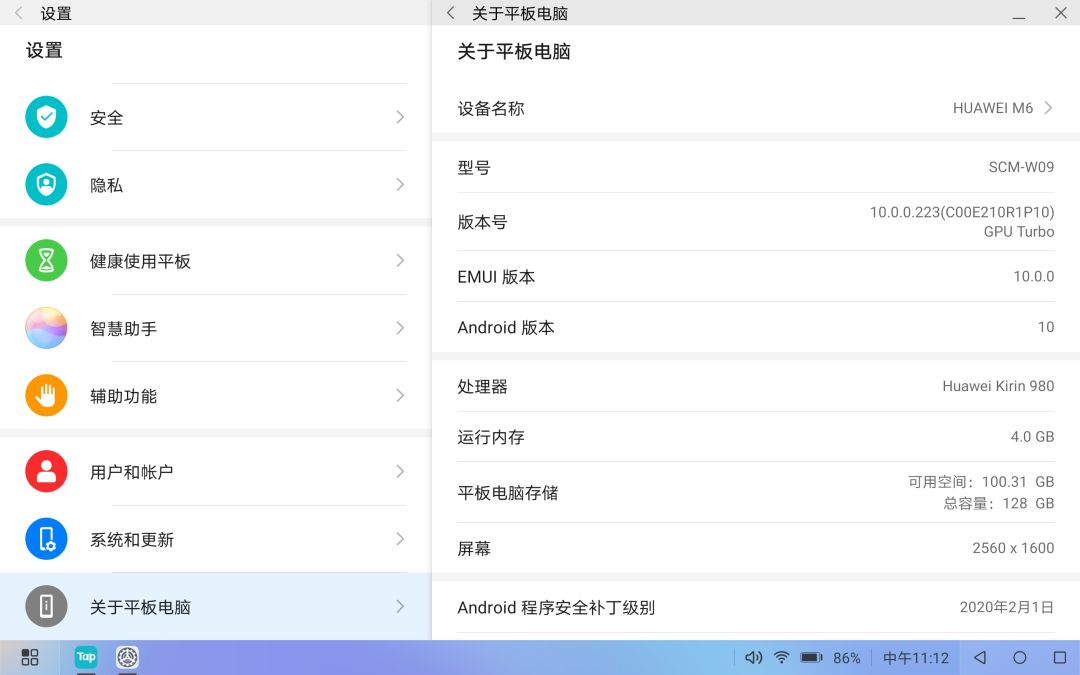Expand the chevron beside 系统和更新

[x=400, y=539]
